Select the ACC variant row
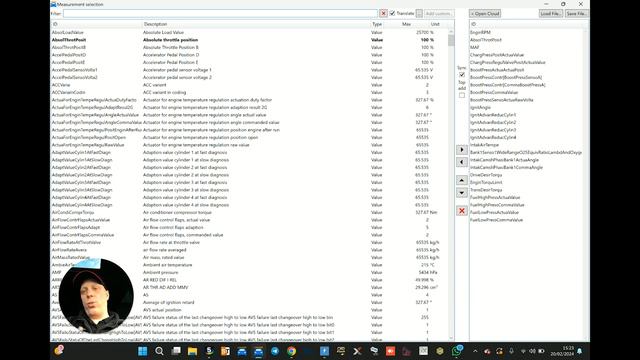 [x=249, y=85]
